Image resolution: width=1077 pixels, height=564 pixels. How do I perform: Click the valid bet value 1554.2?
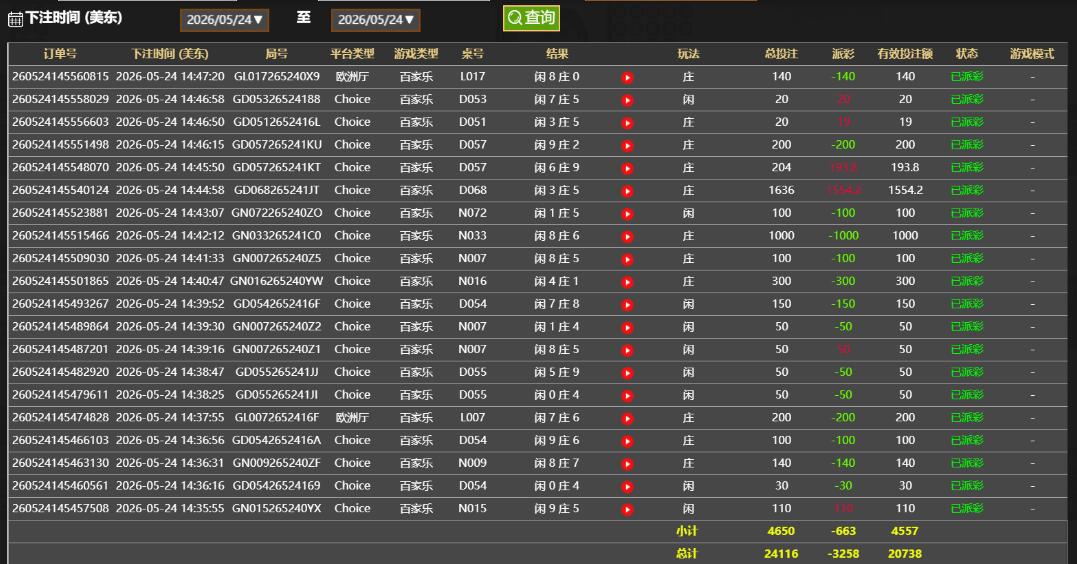pos(905,190)
